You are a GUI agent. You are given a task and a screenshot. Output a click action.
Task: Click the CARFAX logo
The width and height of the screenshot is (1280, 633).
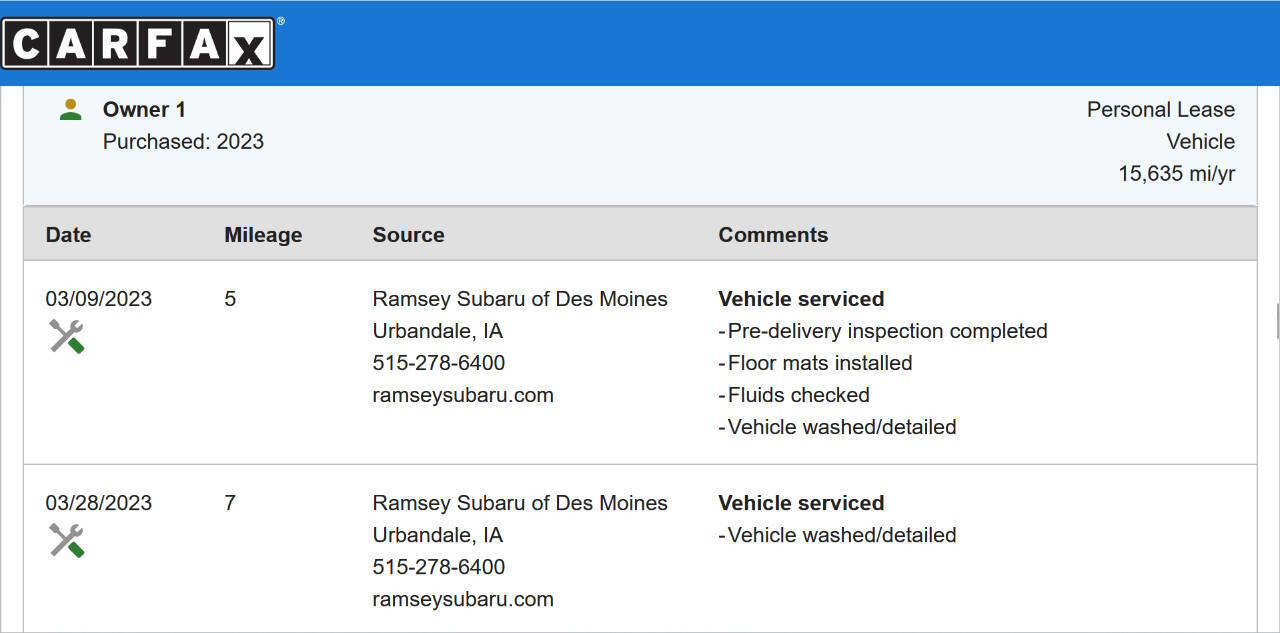[138, 43]
